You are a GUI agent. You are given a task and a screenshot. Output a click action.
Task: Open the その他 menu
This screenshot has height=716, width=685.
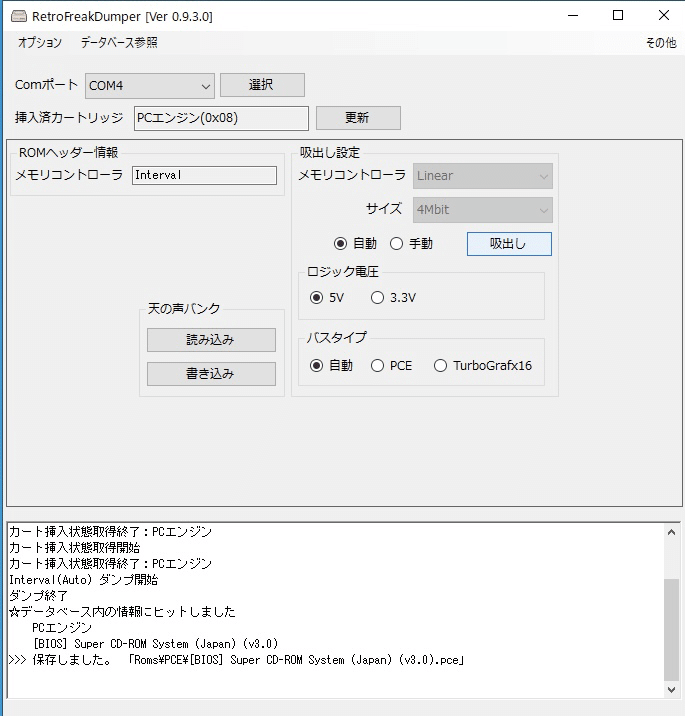pos(661,43)
